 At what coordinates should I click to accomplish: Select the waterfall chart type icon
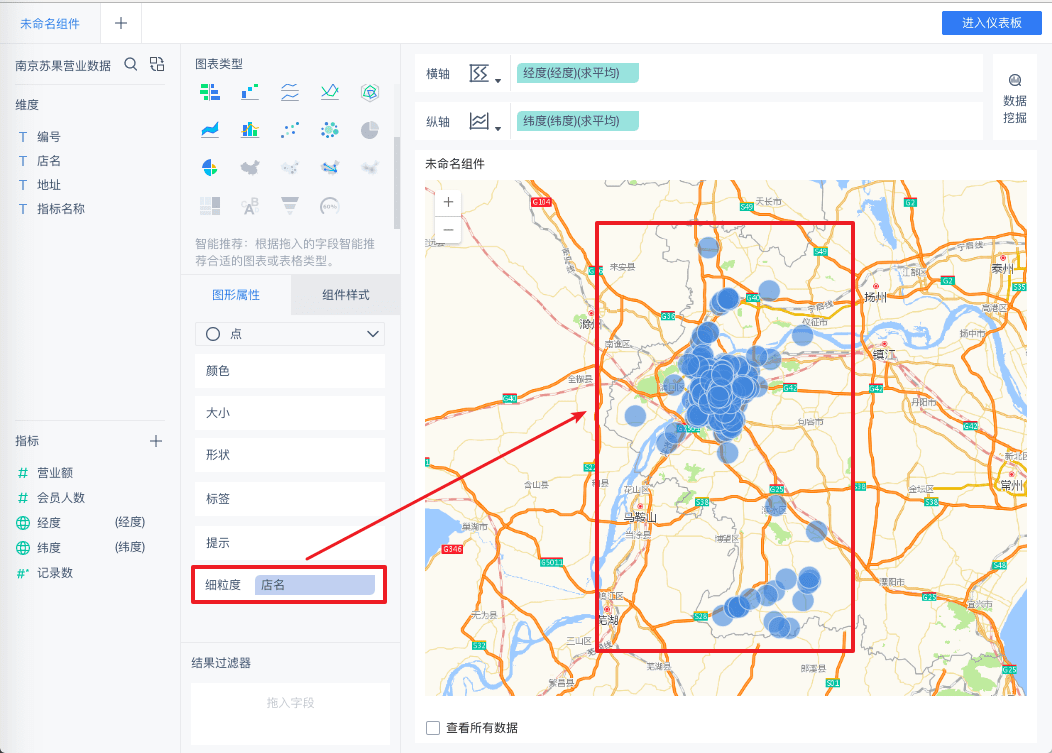coord(250,92)
